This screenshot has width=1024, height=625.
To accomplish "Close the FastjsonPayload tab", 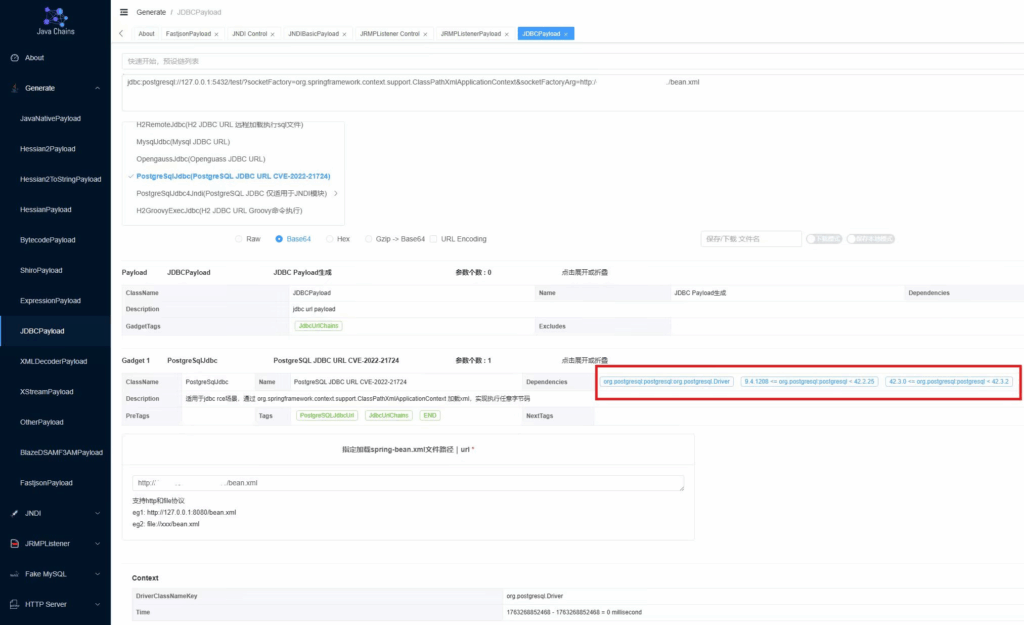I will [216, 34].
